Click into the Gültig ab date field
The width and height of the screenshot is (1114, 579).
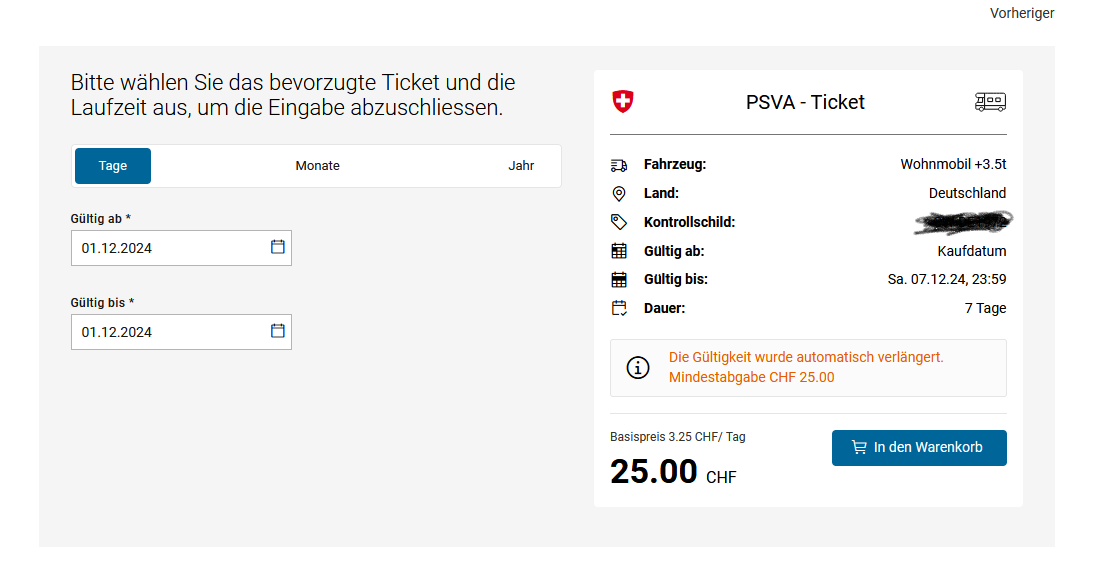(181, 248)
